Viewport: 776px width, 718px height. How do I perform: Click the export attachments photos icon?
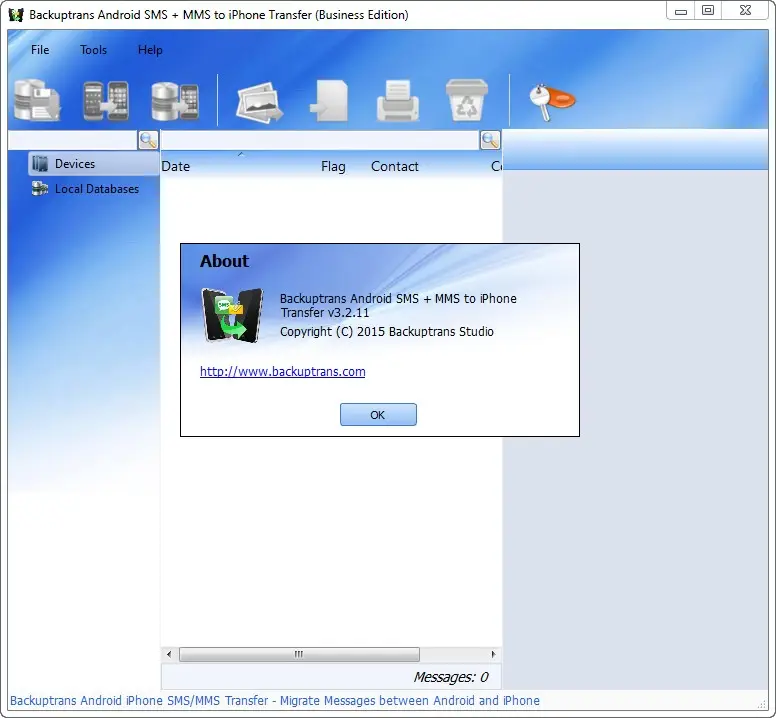(x=259, y=102)
